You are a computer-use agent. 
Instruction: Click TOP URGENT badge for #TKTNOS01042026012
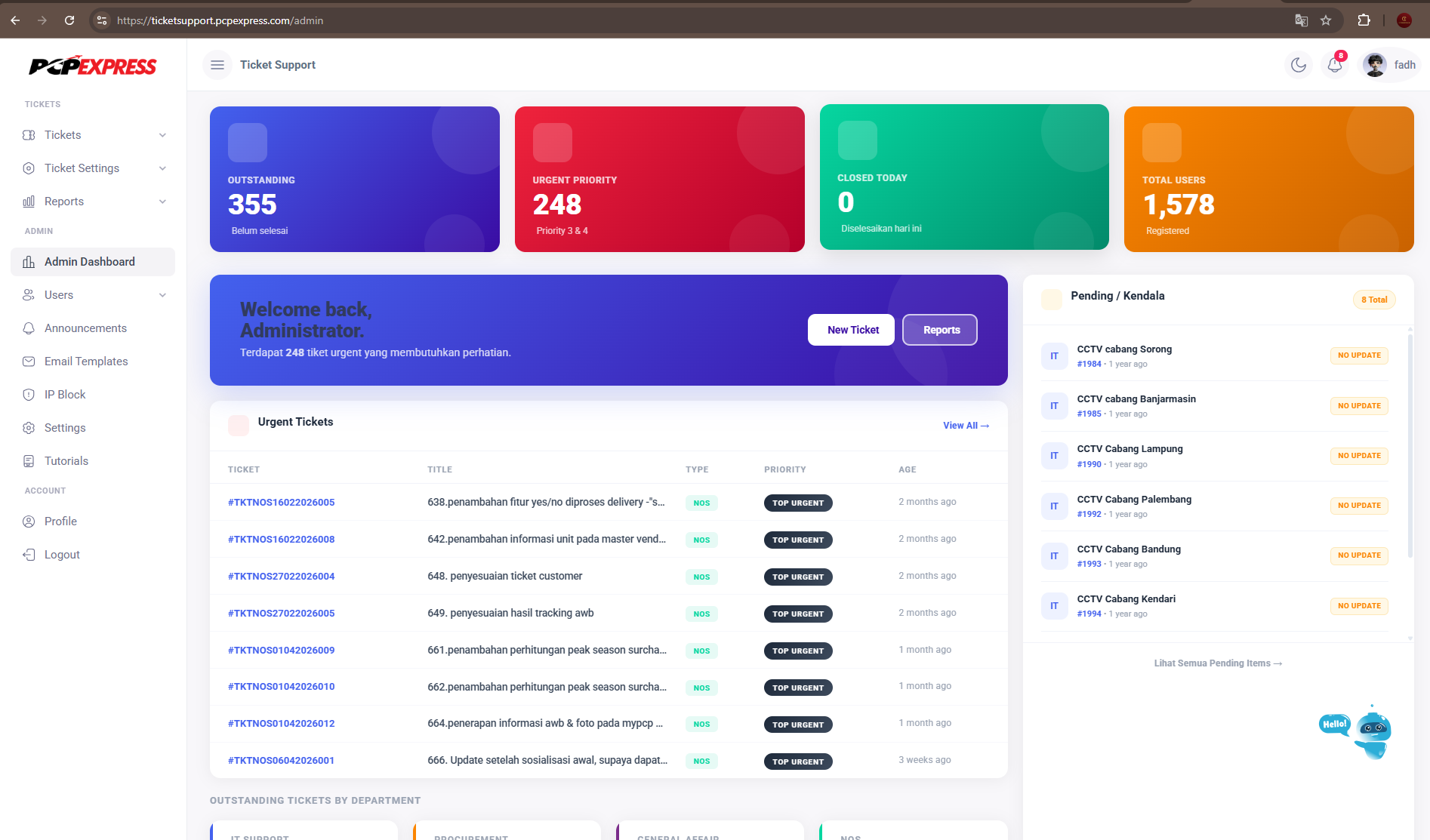(798, 725)
